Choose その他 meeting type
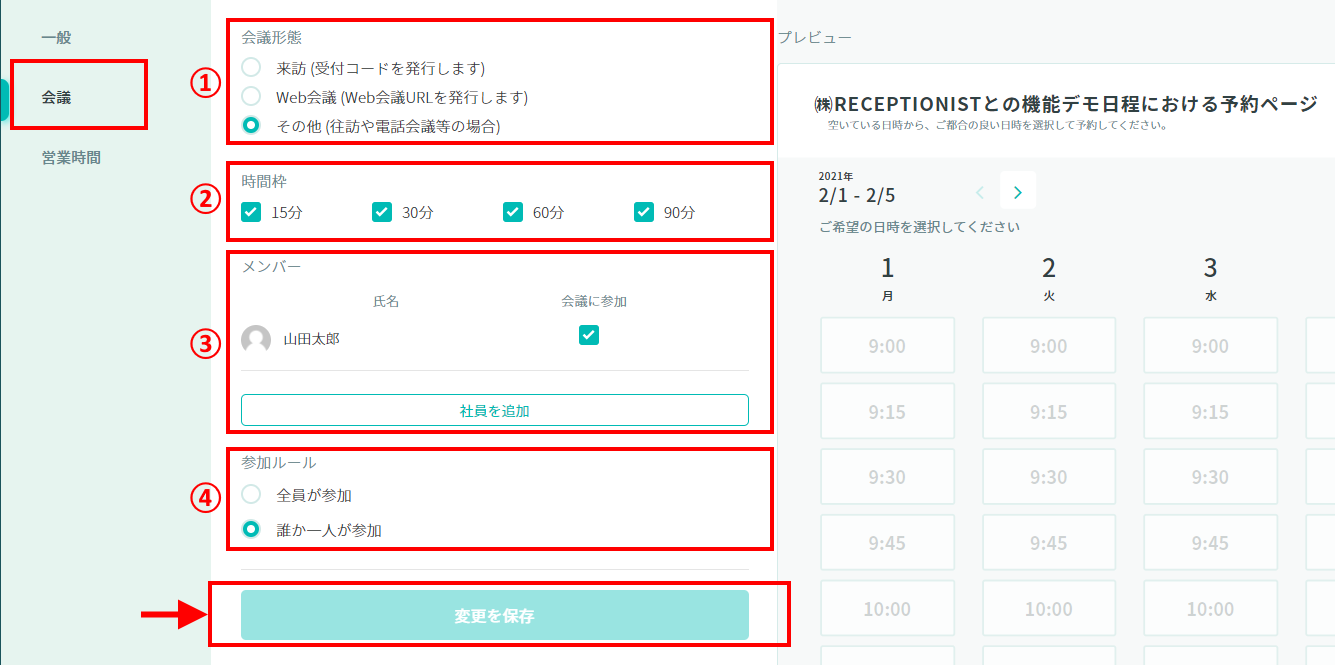 click(x=252, y=126)
